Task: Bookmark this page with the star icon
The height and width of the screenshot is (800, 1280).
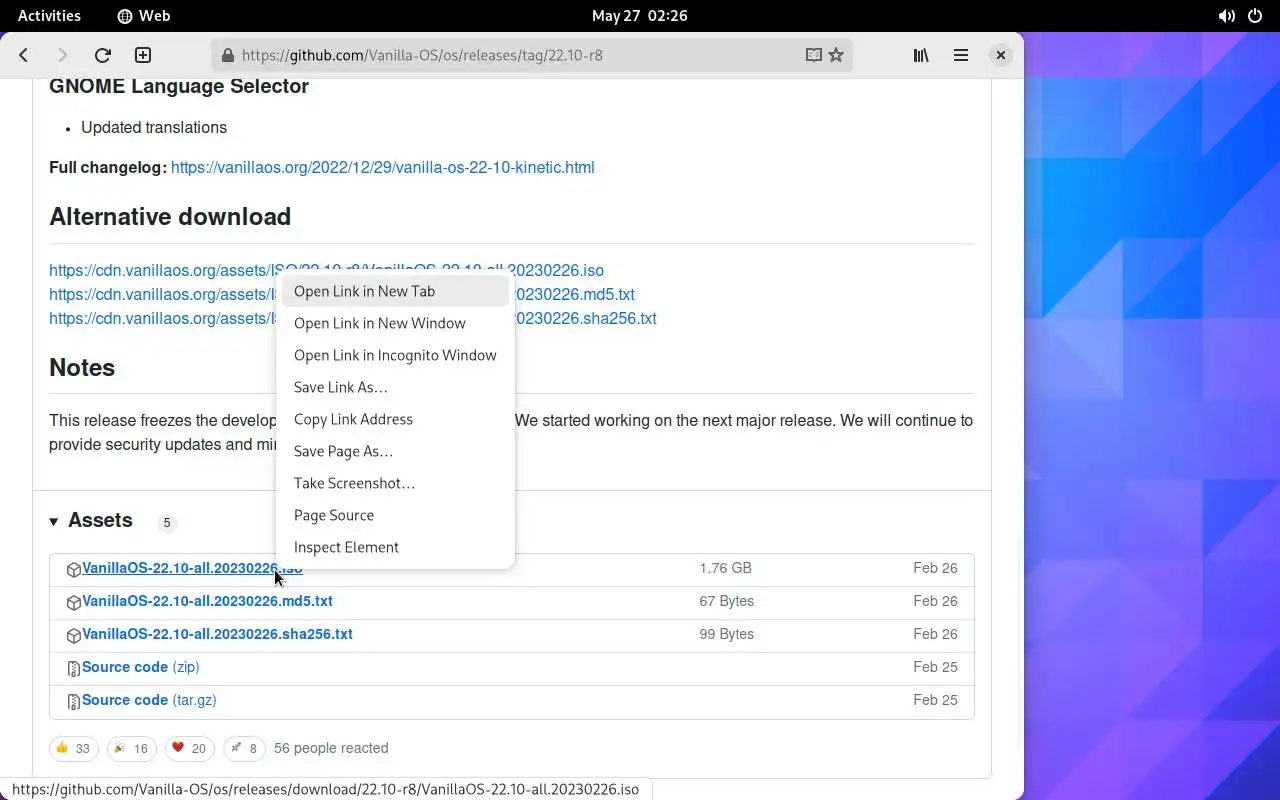Action: [836, 55]
